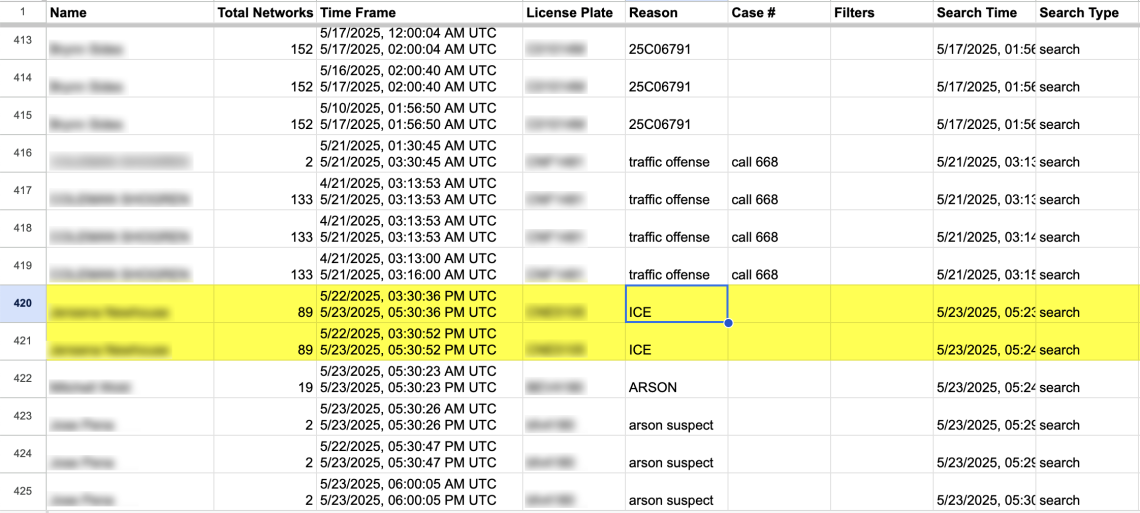Select the Filters column header
This screenshot has height=513, width=1140.
pos(882,13)
